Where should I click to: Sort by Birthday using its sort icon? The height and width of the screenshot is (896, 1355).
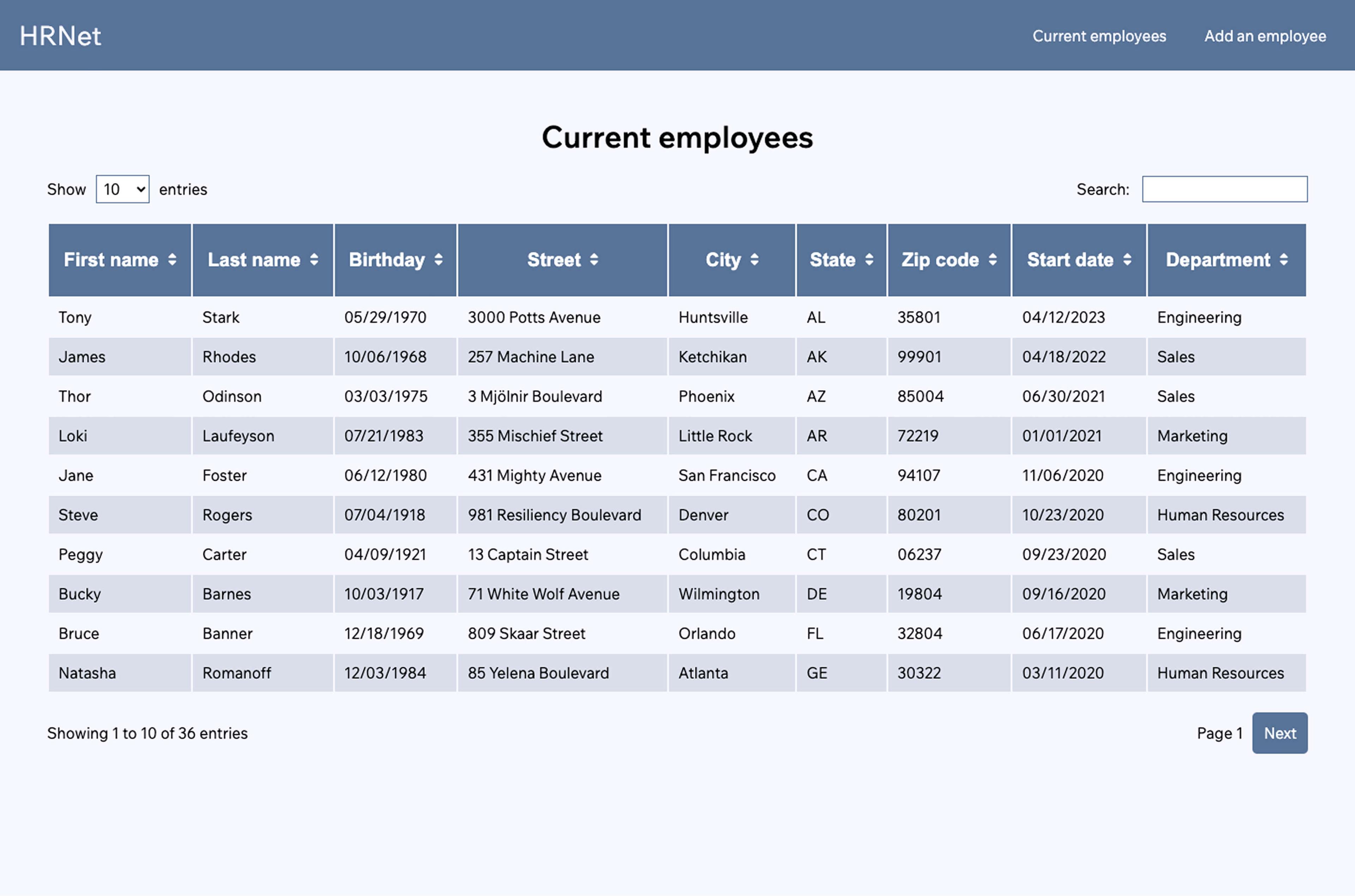tap(438, 260)
